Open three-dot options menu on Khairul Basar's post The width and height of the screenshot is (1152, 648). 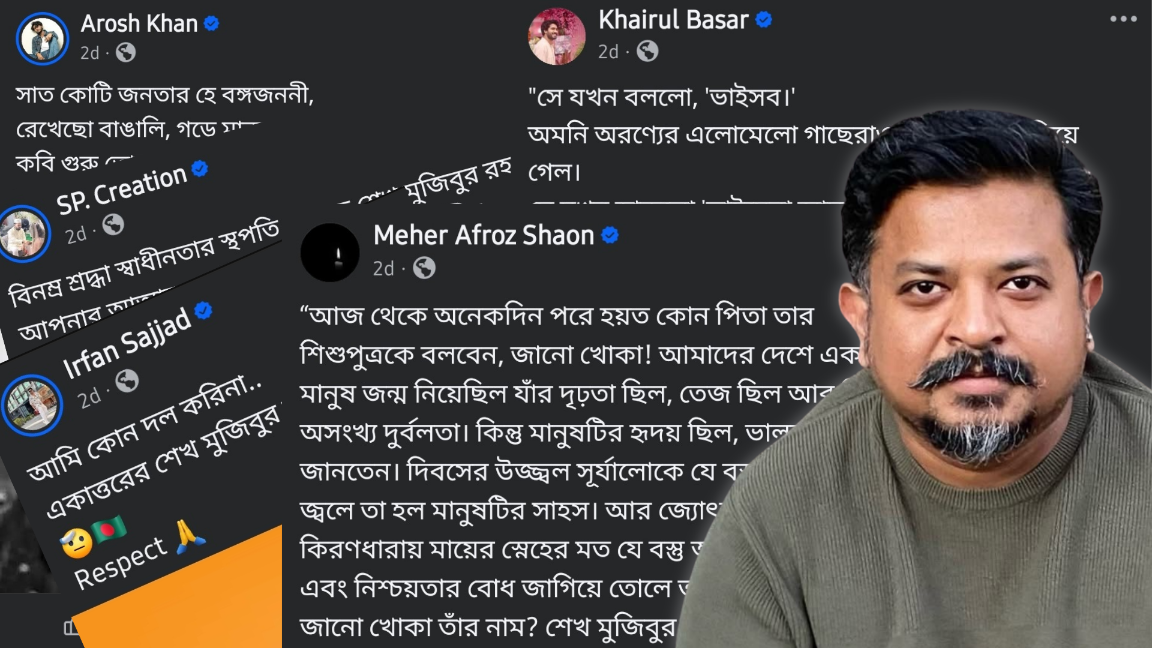pos(1123,19)
